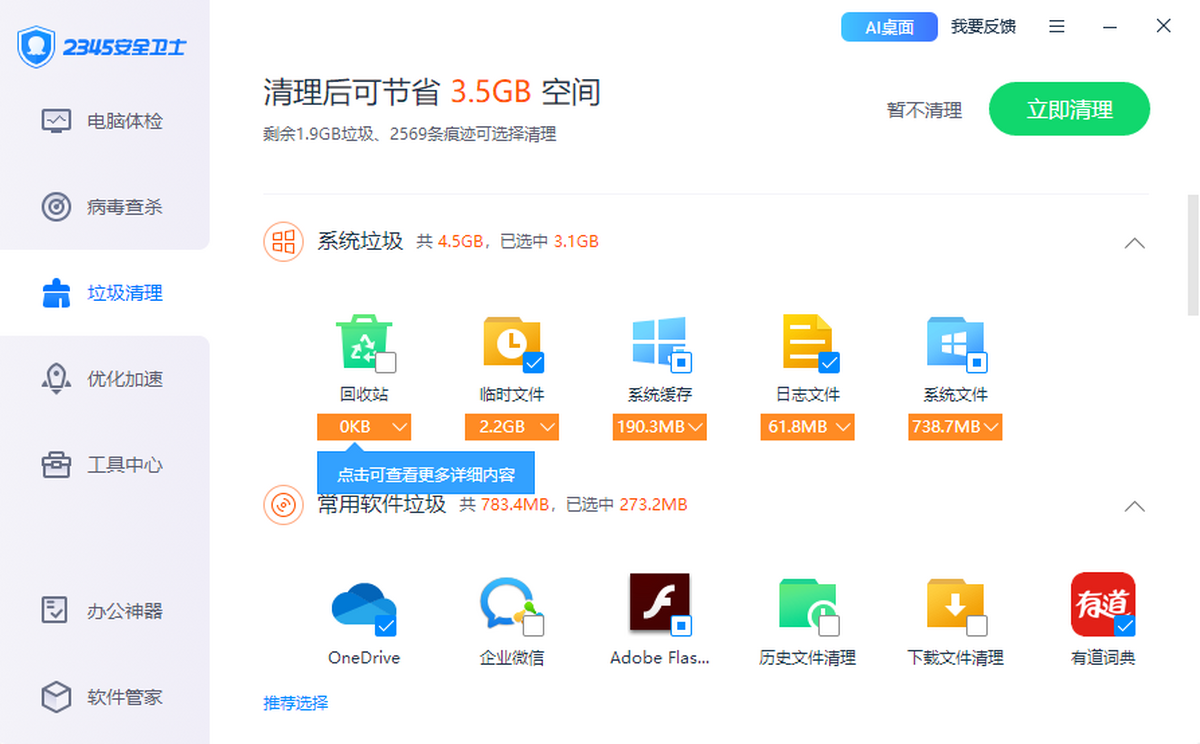Viewport: 1200px width, 744px height.
Task: Check the 历史文件清理 checkbox
Action: coord(829,626)
